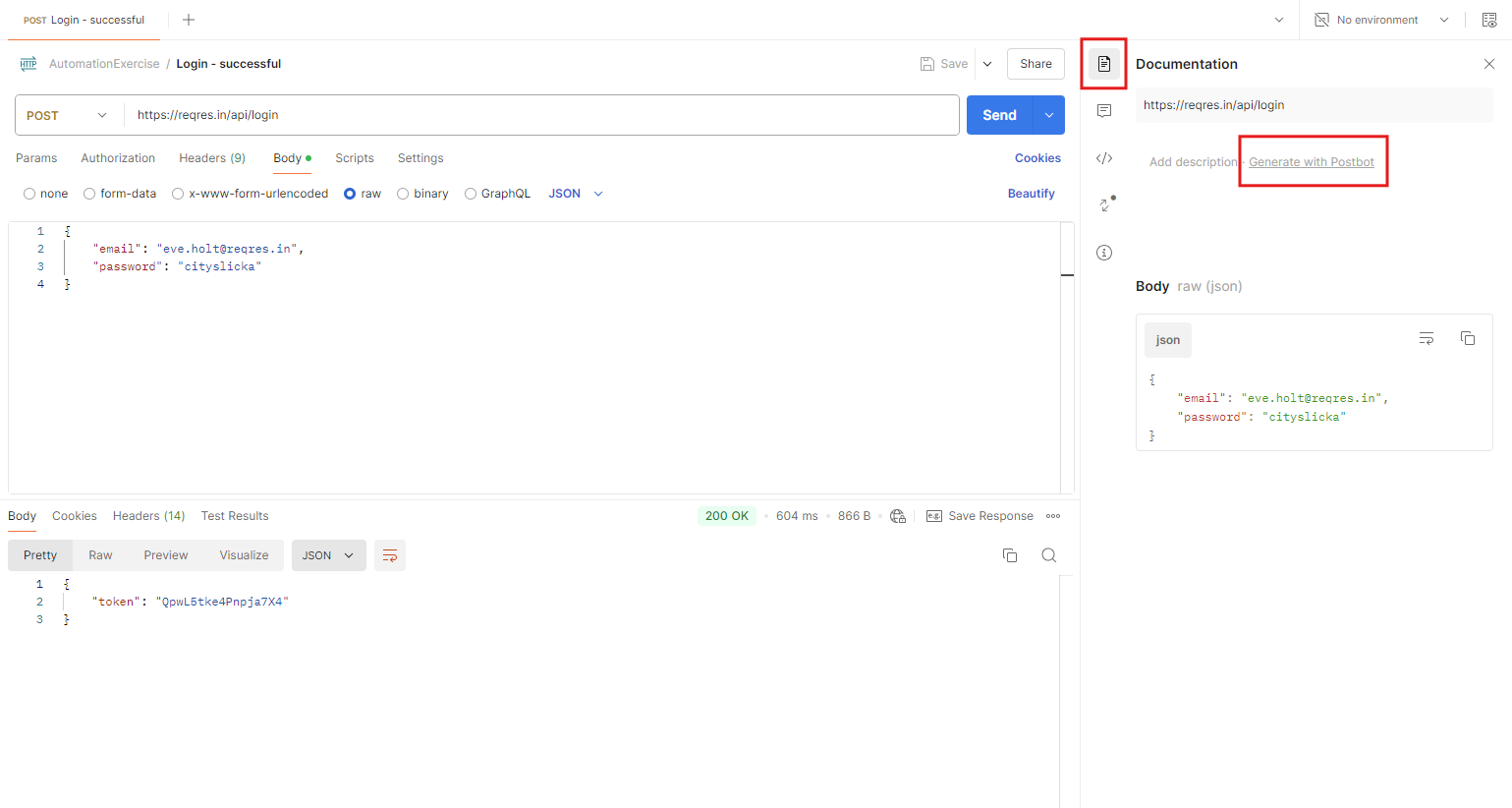Open the response JSON format dropdown
Image resolution: width=1512 pixels, height=808 pixels.
pos(328,555)
